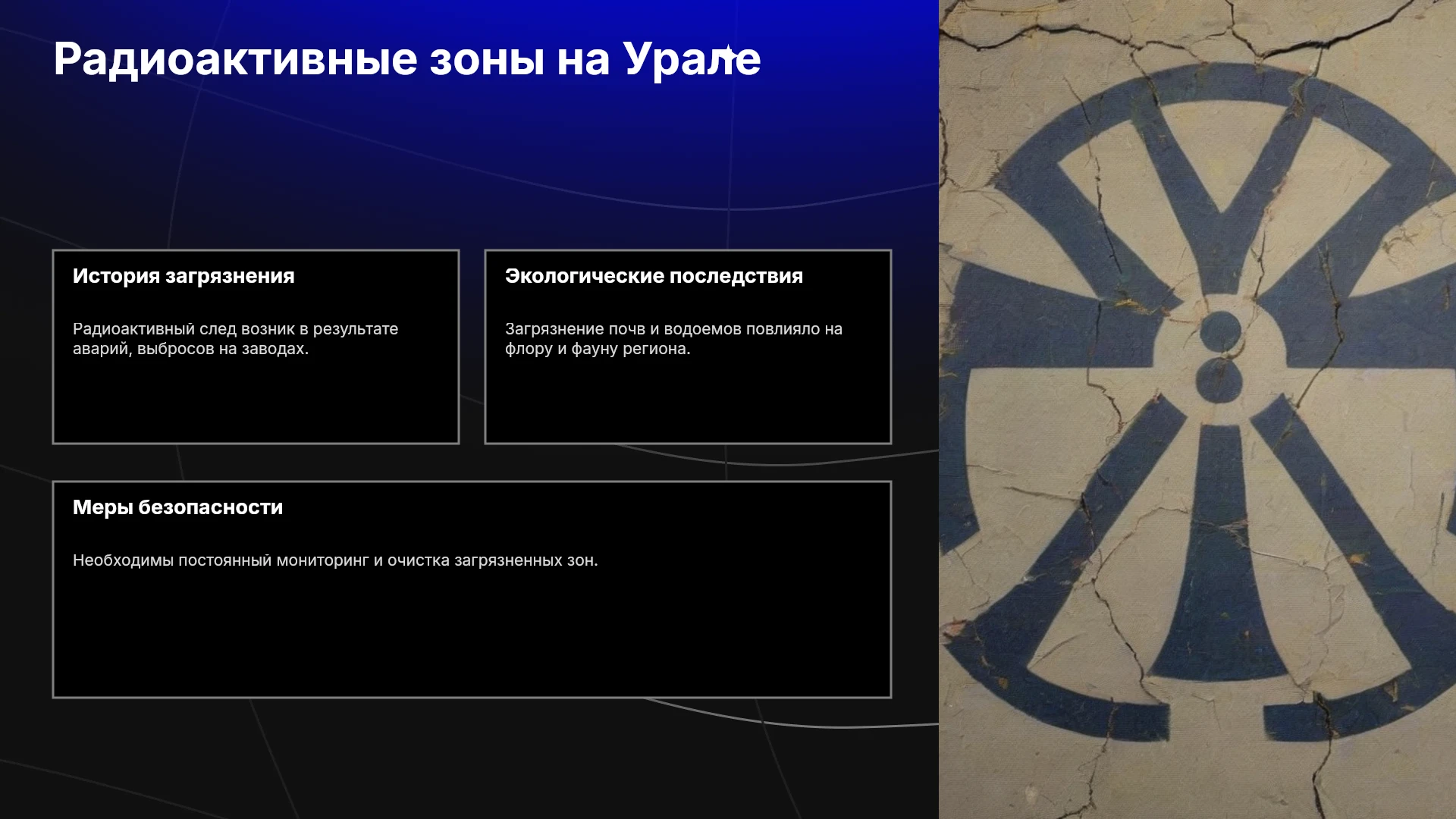Screen dimensions: 1456x819
Task: Select the "Меры безопасности" heading
Action: [x=177, y=507]
